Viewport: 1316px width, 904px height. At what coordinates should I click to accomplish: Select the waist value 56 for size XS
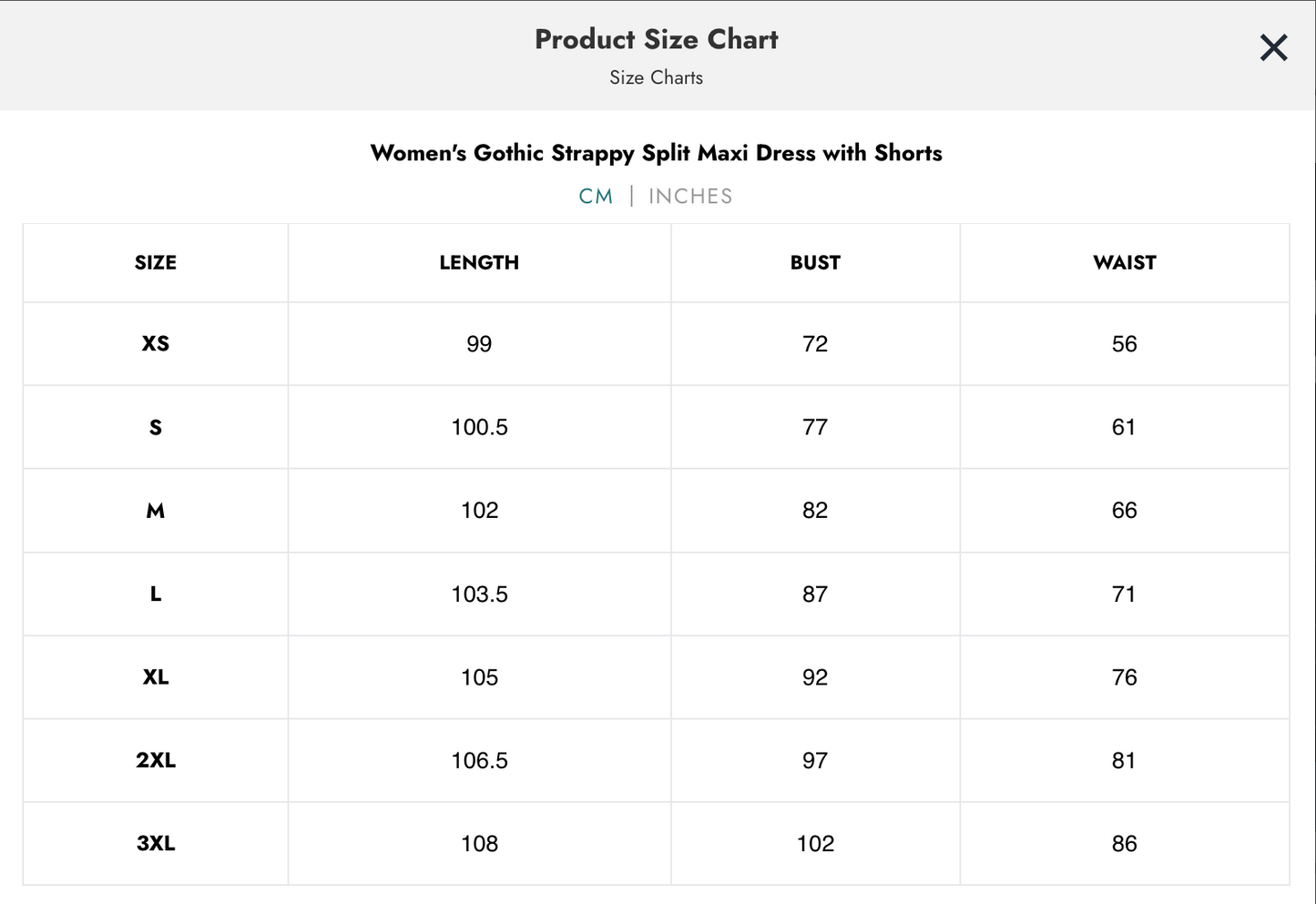coord(1124,343)
